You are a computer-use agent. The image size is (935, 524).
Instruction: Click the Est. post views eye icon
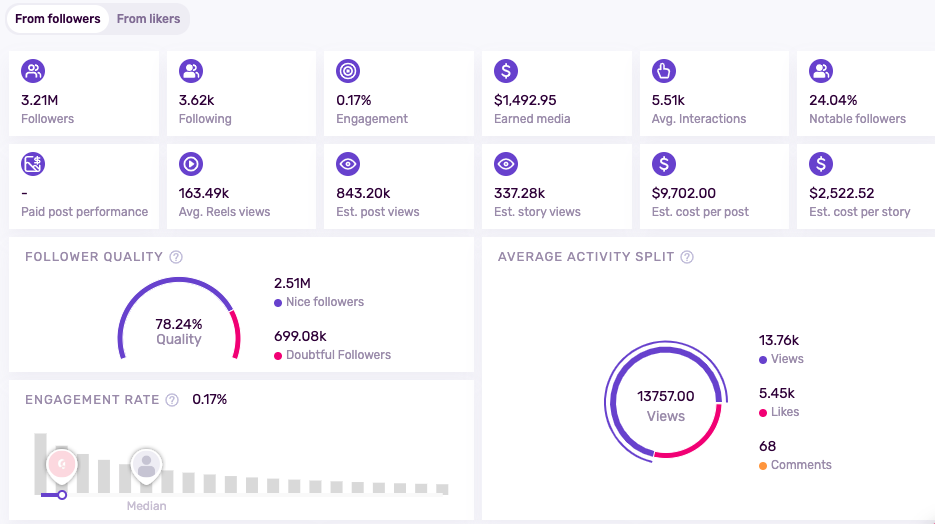point(348,164)
